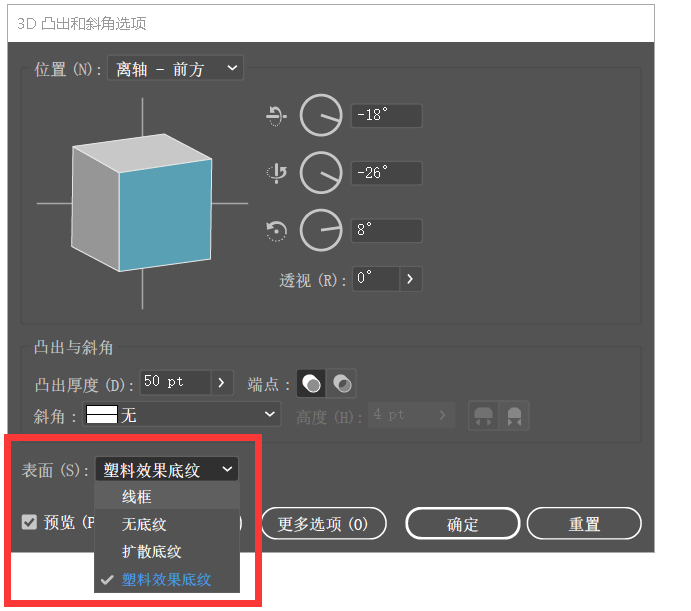The width and height of the screenshot is (691, 611).
Task: Click the Z-axis rotation icon
Action: click(x=276, y=231)
